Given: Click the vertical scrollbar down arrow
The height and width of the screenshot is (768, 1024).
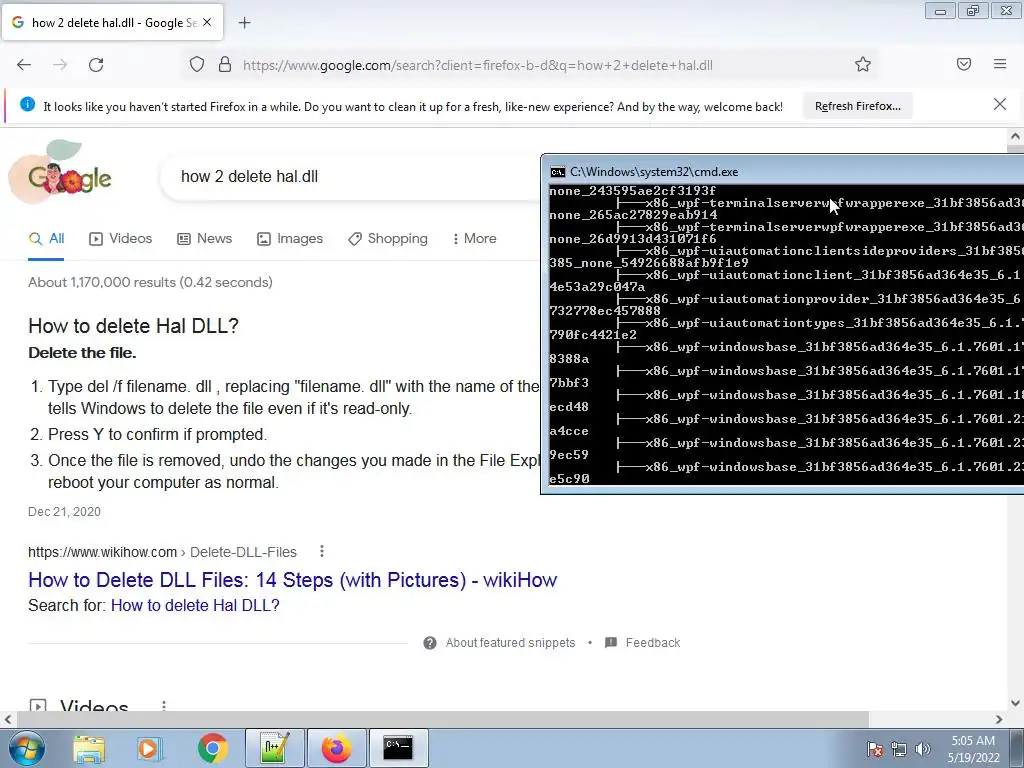Looking at the screenshot, I should pos(1015,703).
